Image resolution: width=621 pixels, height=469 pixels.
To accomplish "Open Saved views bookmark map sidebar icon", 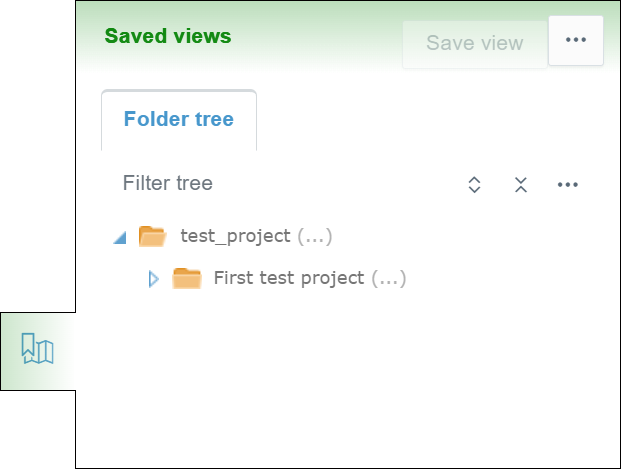I will 37,350.
